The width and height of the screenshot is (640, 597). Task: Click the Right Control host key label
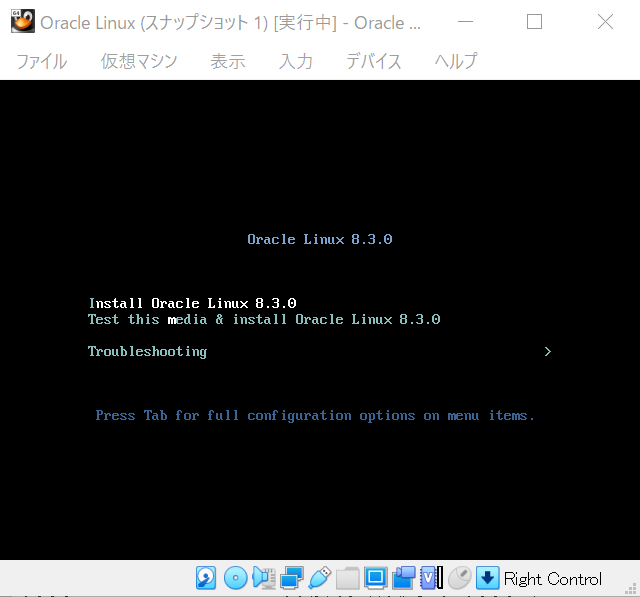pos(553,579)
